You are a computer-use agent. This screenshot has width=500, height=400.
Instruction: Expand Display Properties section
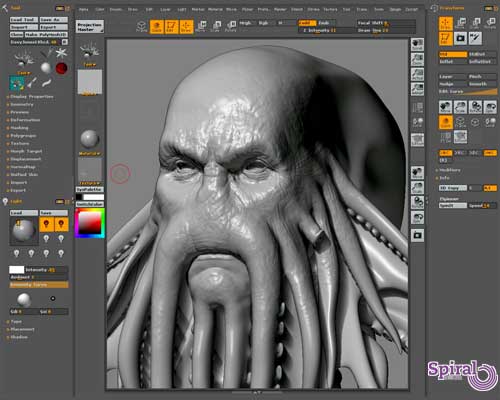31,97
